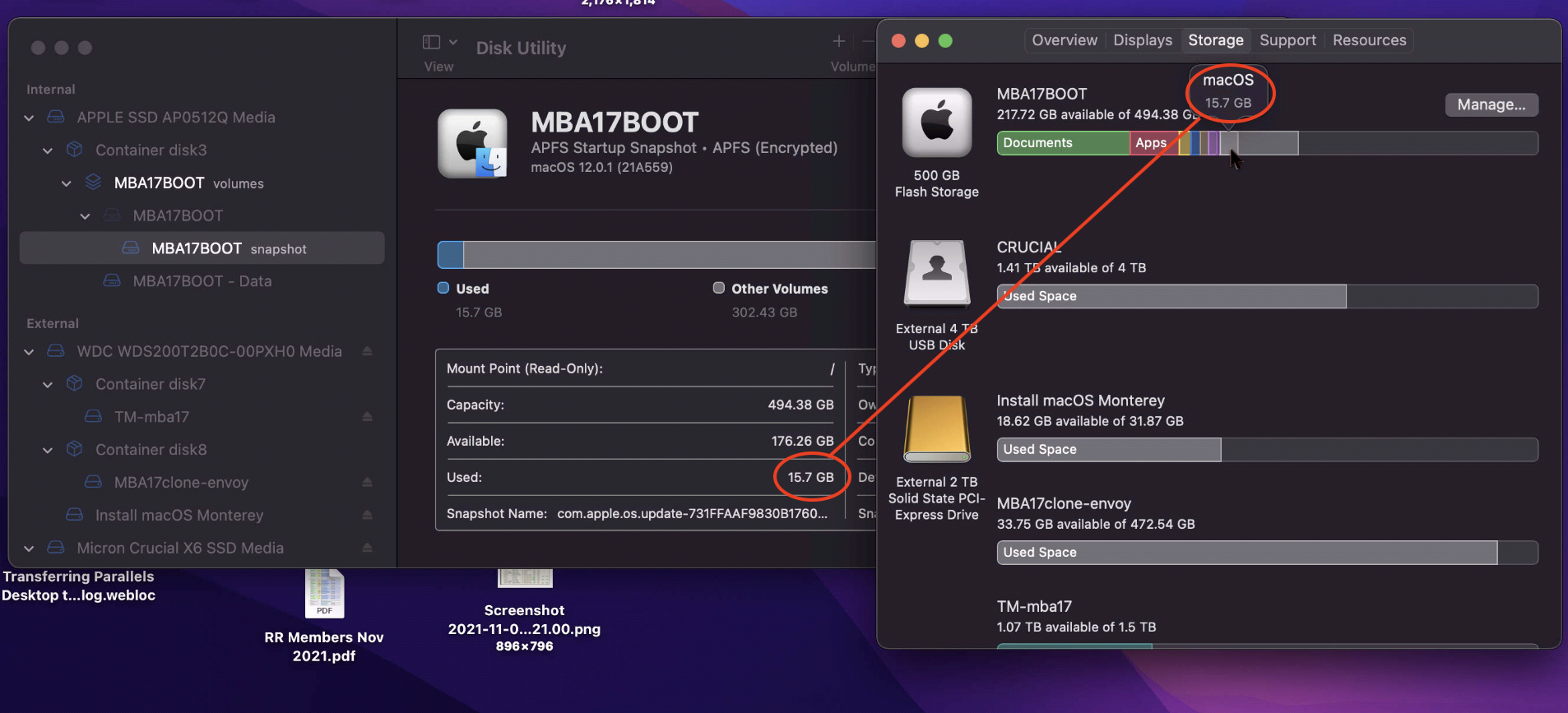Open the View dropdown chevron in Disk Utility

pos(453,42)
